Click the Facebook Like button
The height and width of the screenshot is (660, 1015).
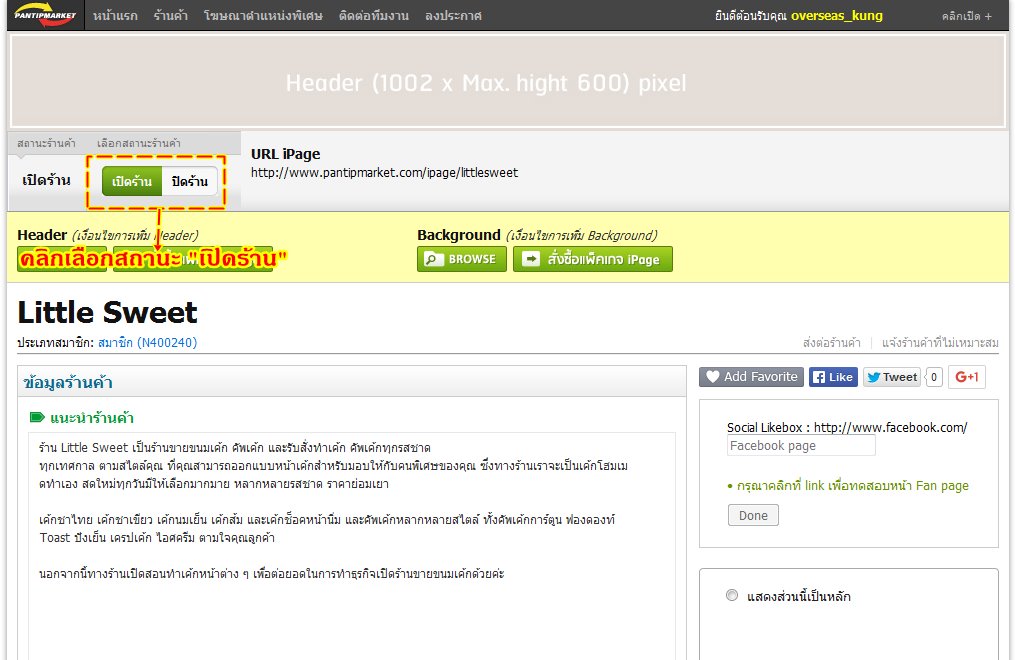[833, 377]
